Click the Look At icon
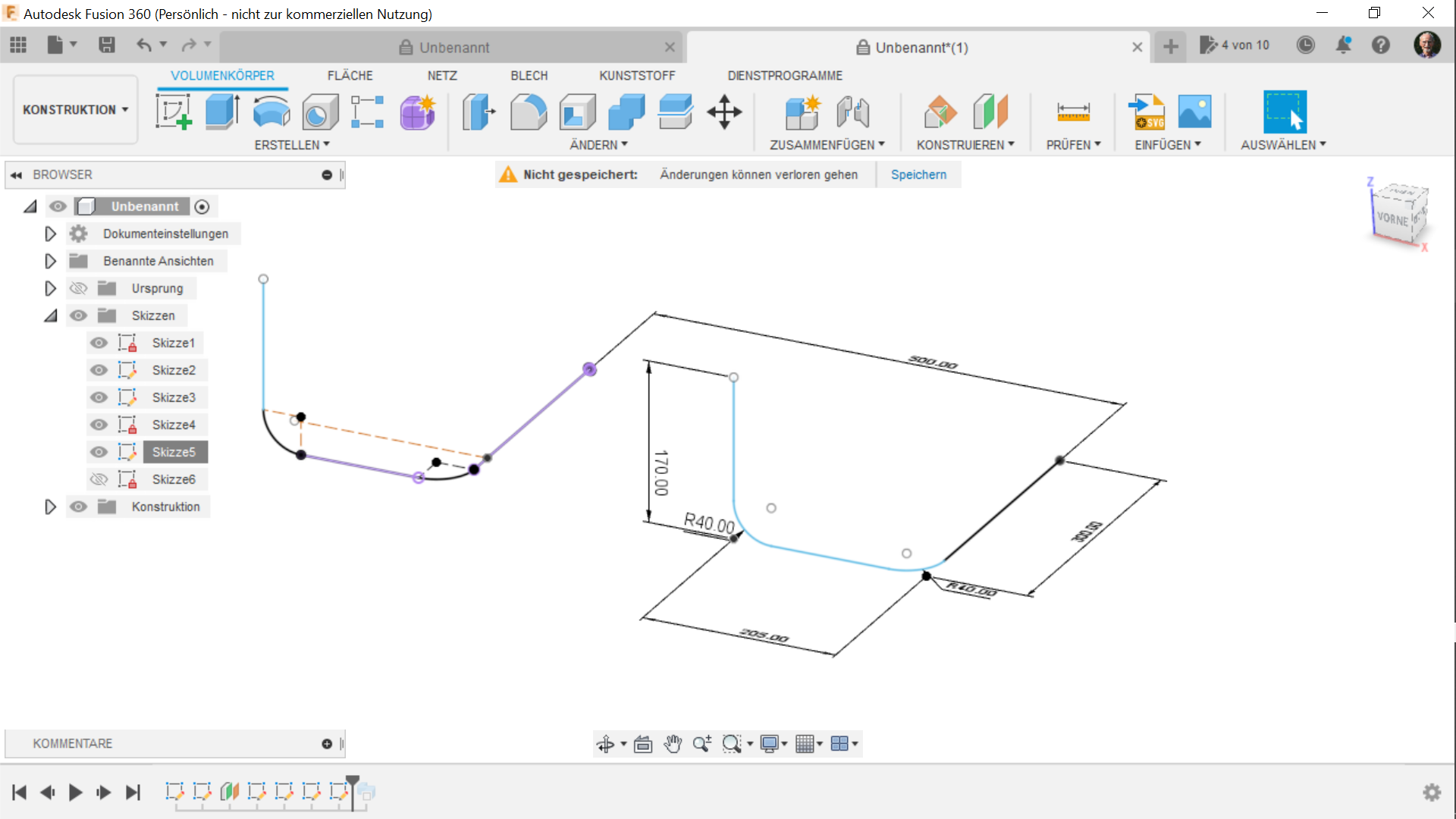The height and width of the screenshot is (819, 1456). tap(643, 744)
